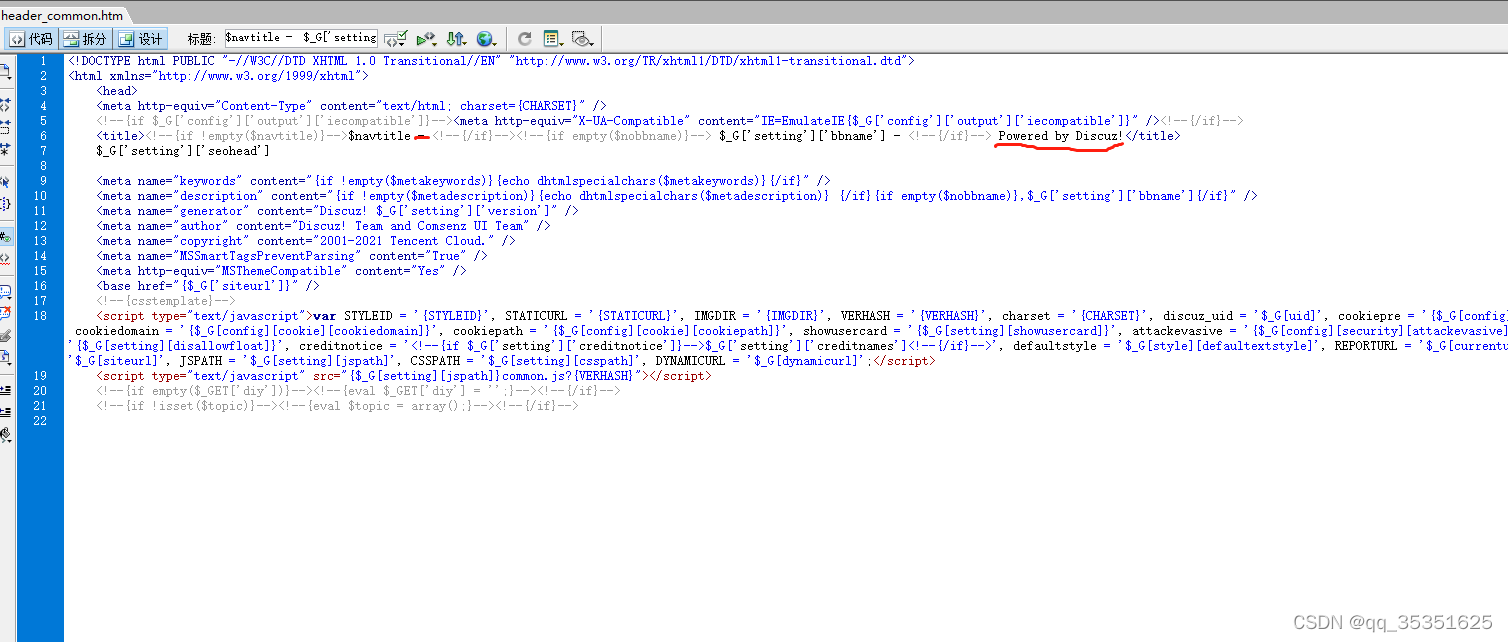
Task: Switch to Code view (代码)
Action: (x=31, y=39)
